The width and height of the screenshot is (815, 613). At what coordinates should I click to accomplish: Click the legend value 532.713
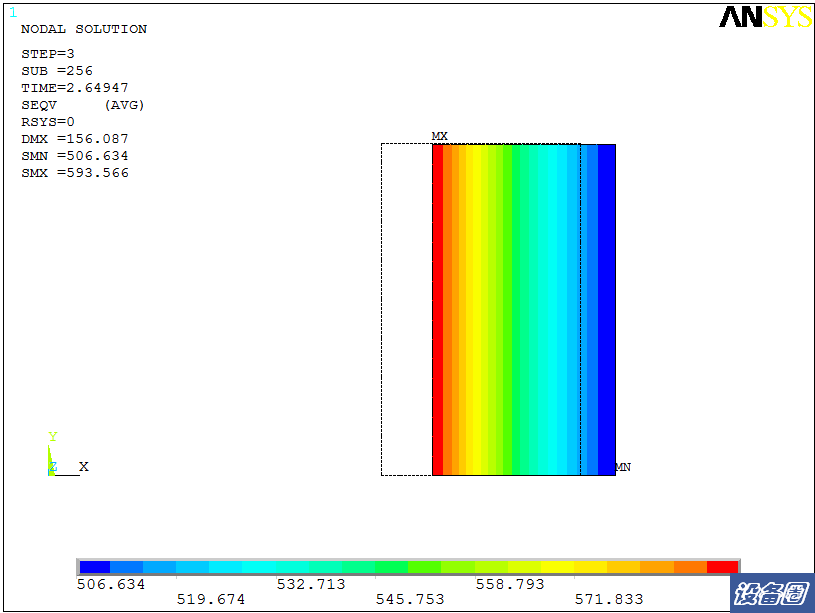pyautogui.click(x=310, y=584)
